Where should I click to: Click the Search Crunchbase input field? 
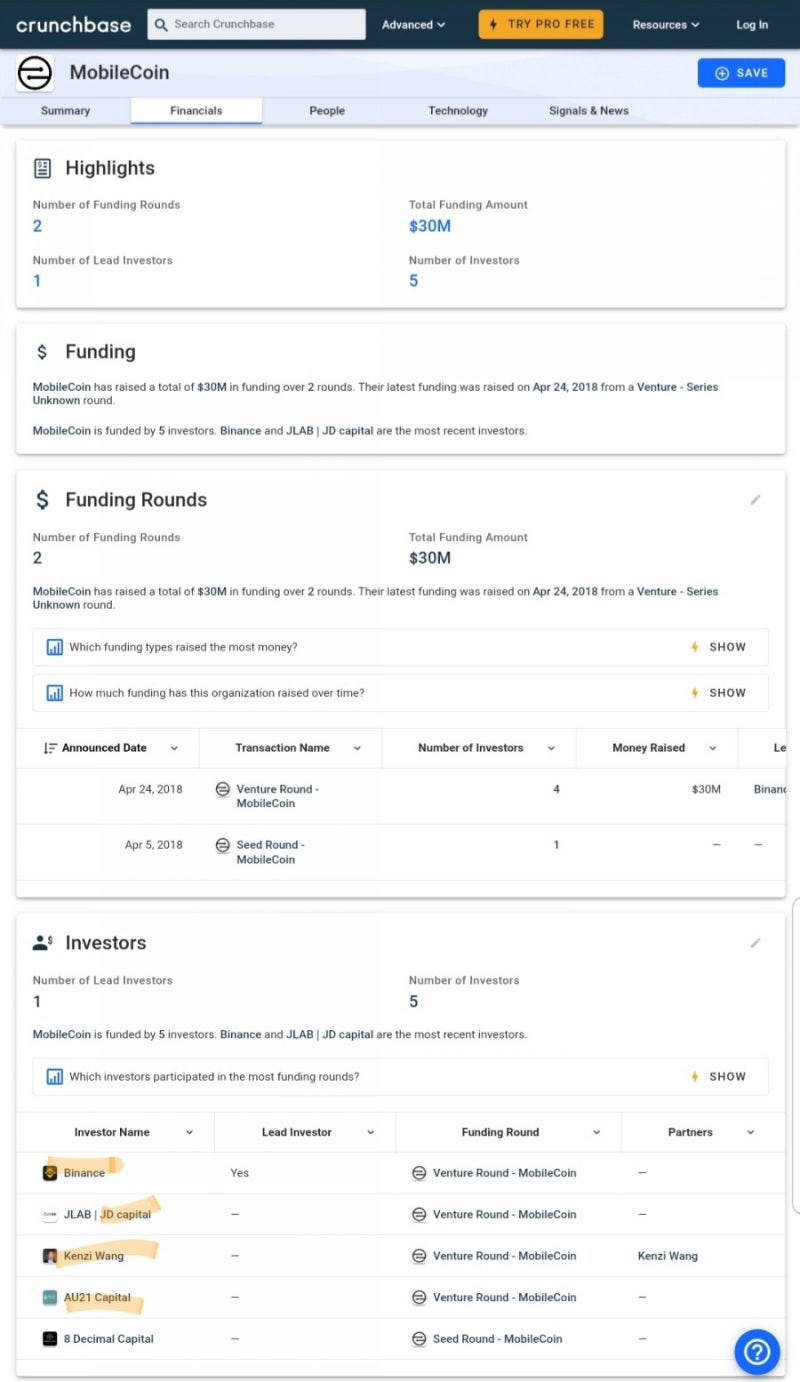(257, 24)
